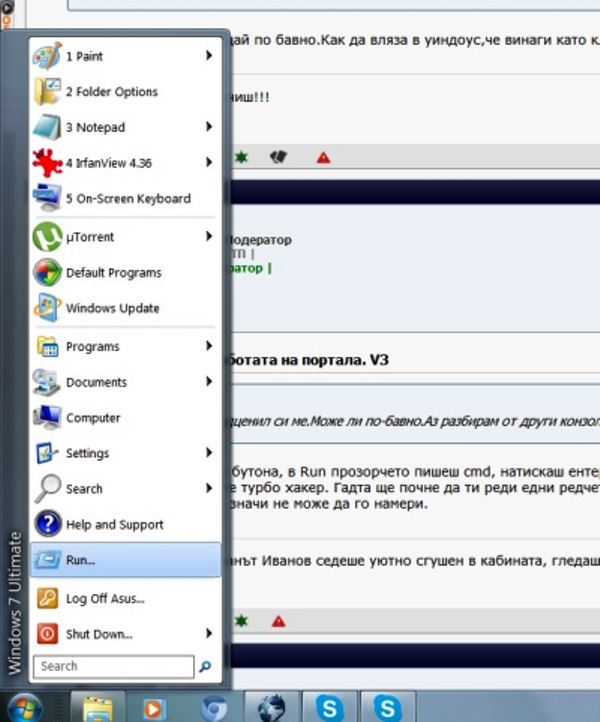
Task: Launch µTorrent green icon
Action: 47,237
